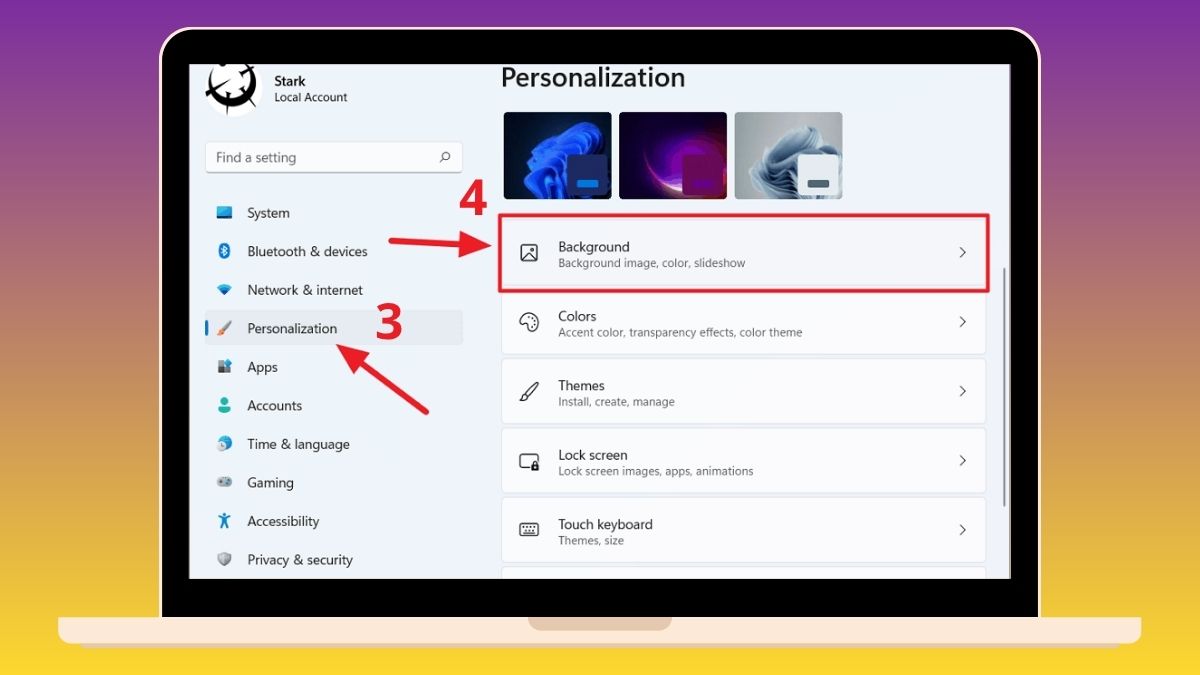Open Privacy & security settings
The width and height of the screenshot is (1200, 675).
334,559
